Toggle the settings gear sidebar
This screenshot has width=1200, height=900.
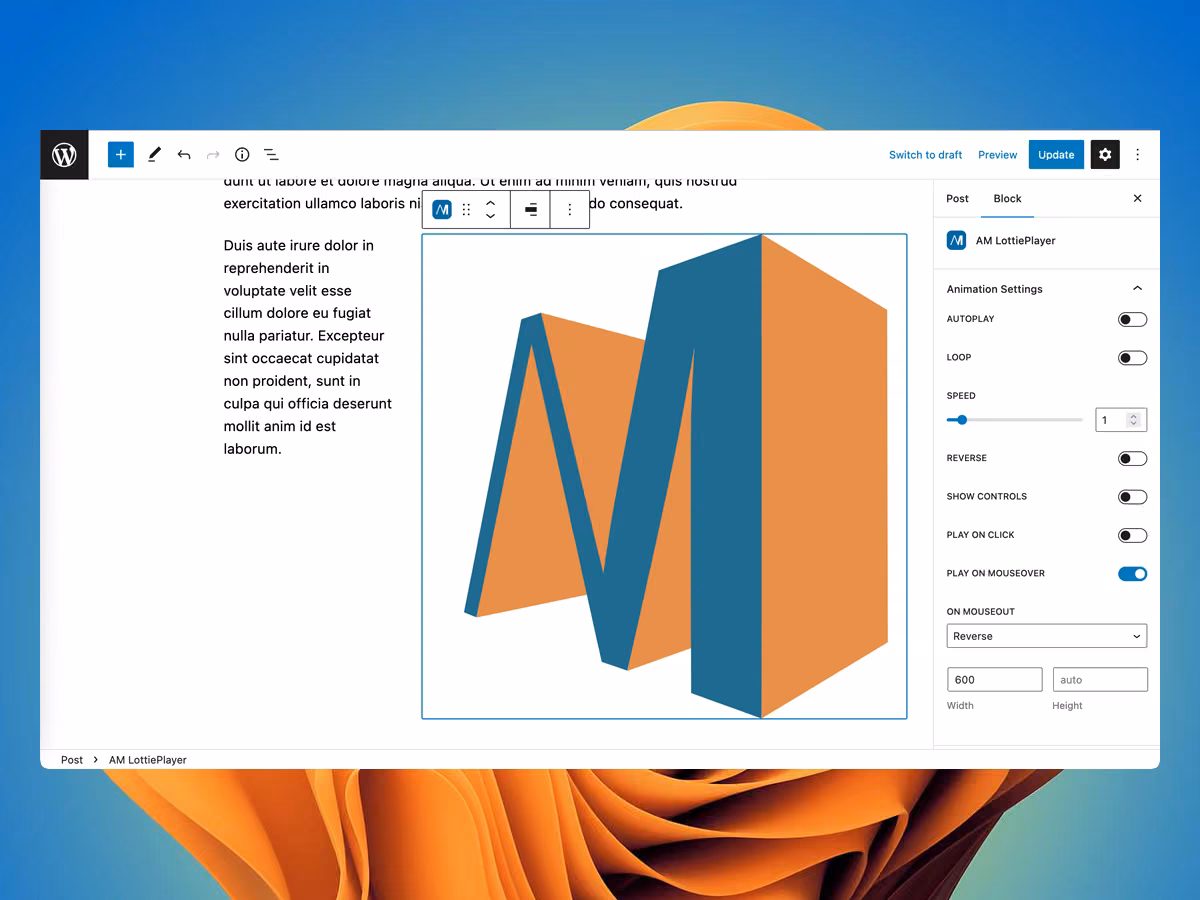tap(1105, 155)
